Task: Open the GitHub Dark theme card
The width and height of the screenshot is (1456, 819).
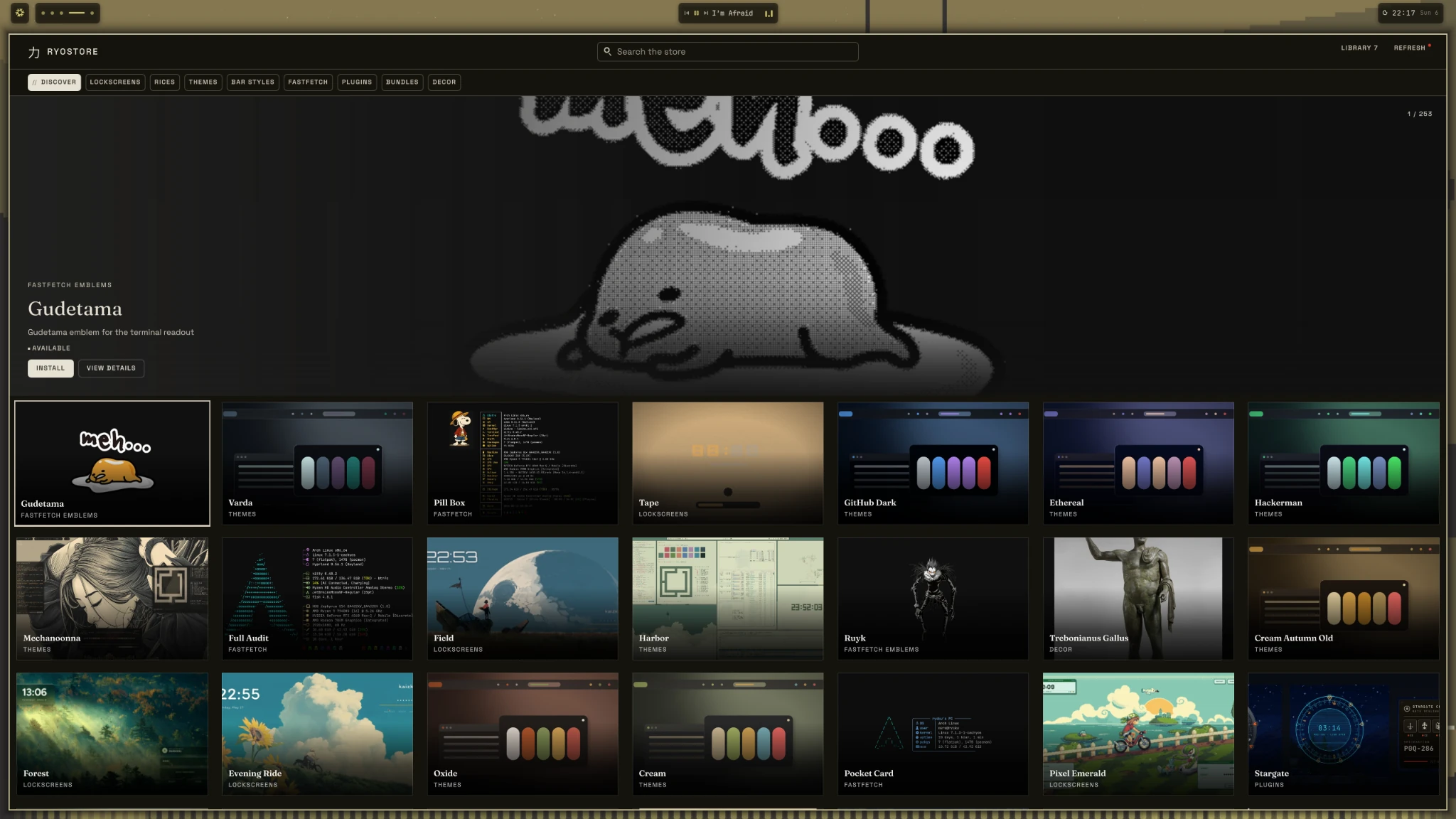Action: point(933,464)
